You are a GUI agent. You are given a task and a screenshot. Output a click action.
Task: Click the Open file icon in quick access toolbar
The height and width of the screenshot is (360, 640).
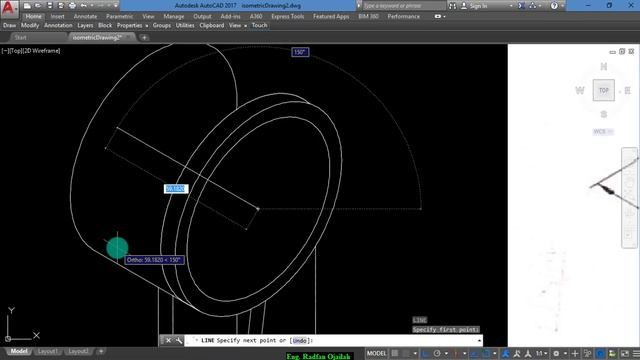coord(38,6)
